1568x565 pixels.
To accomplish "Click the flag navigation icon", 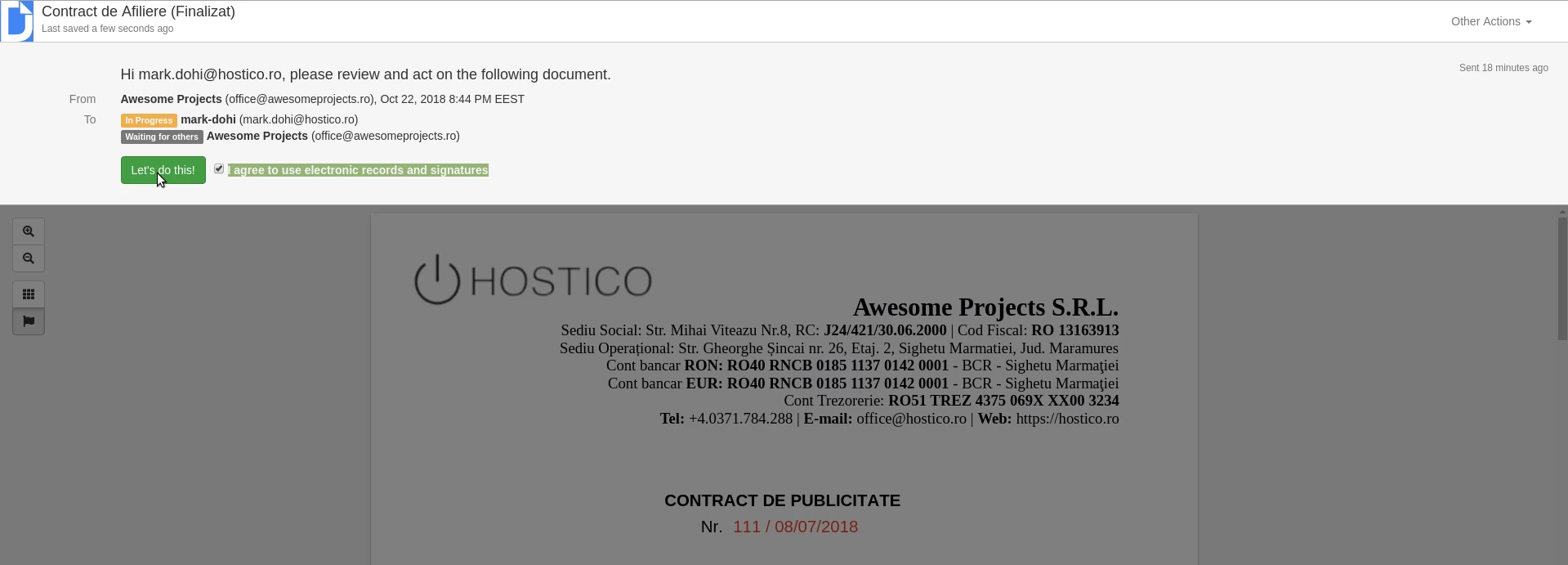I will [x=29, y=321].
